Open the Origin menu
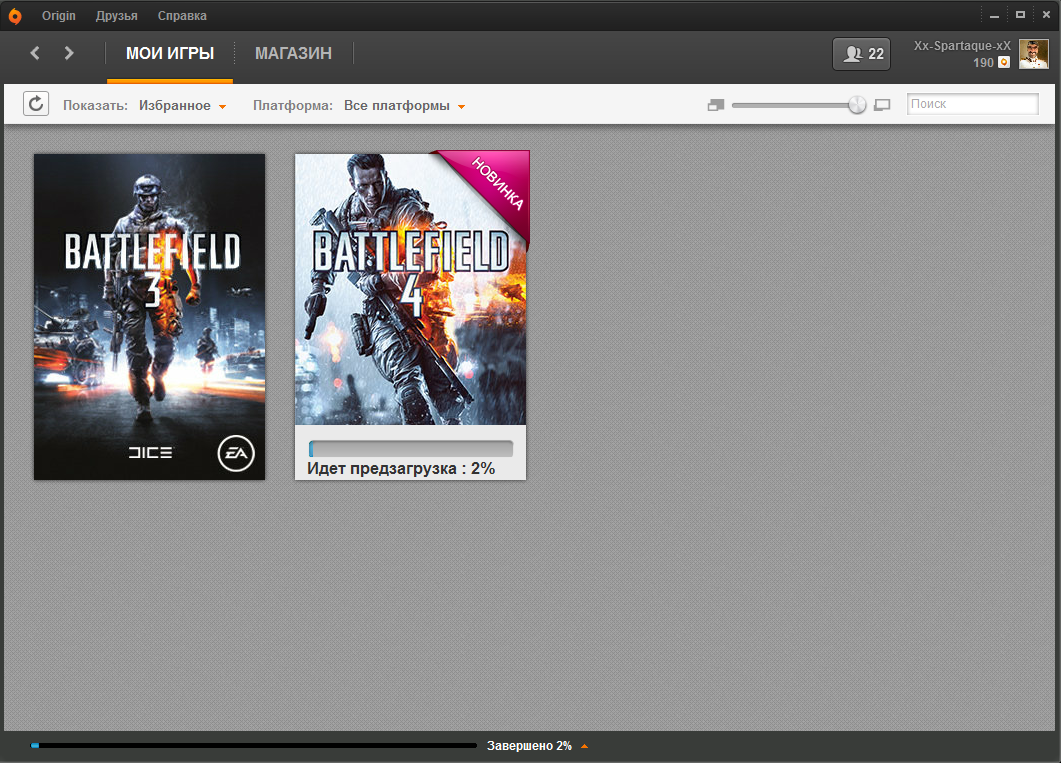The height and width of the screenshot is (763, 1061). (58, 16)
